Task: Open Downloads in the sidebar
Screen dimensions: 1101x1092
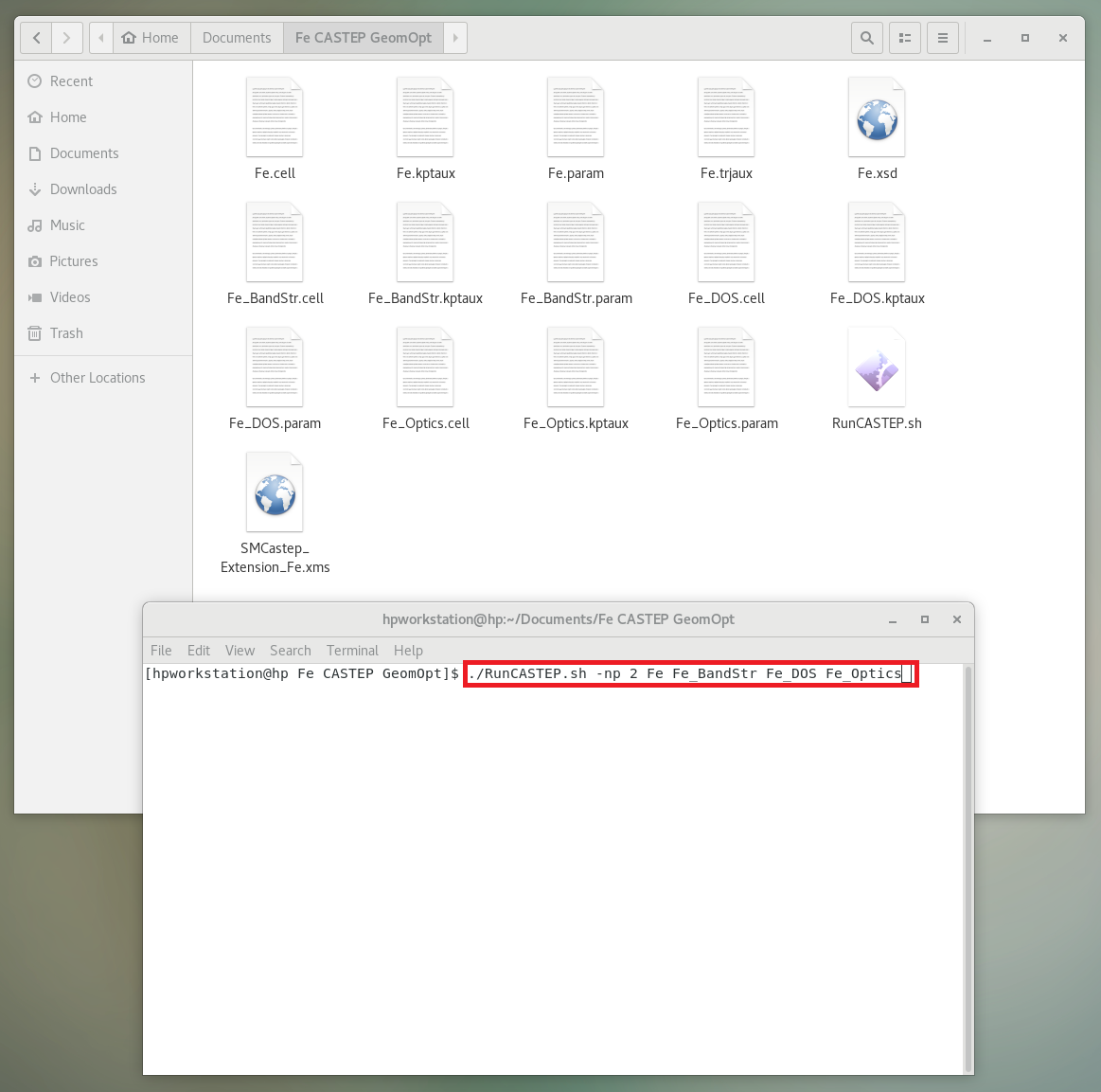Action: tap(83, 189)
